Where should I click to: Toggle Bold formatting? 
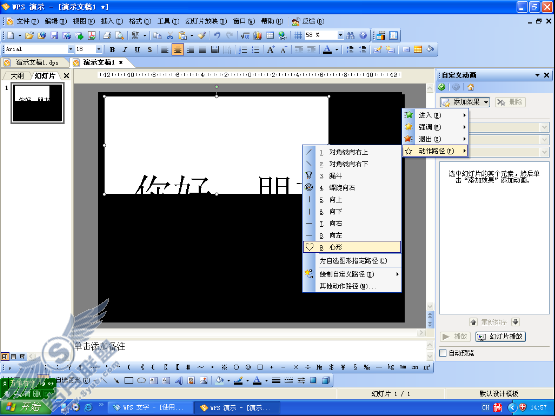coord(112,50)
